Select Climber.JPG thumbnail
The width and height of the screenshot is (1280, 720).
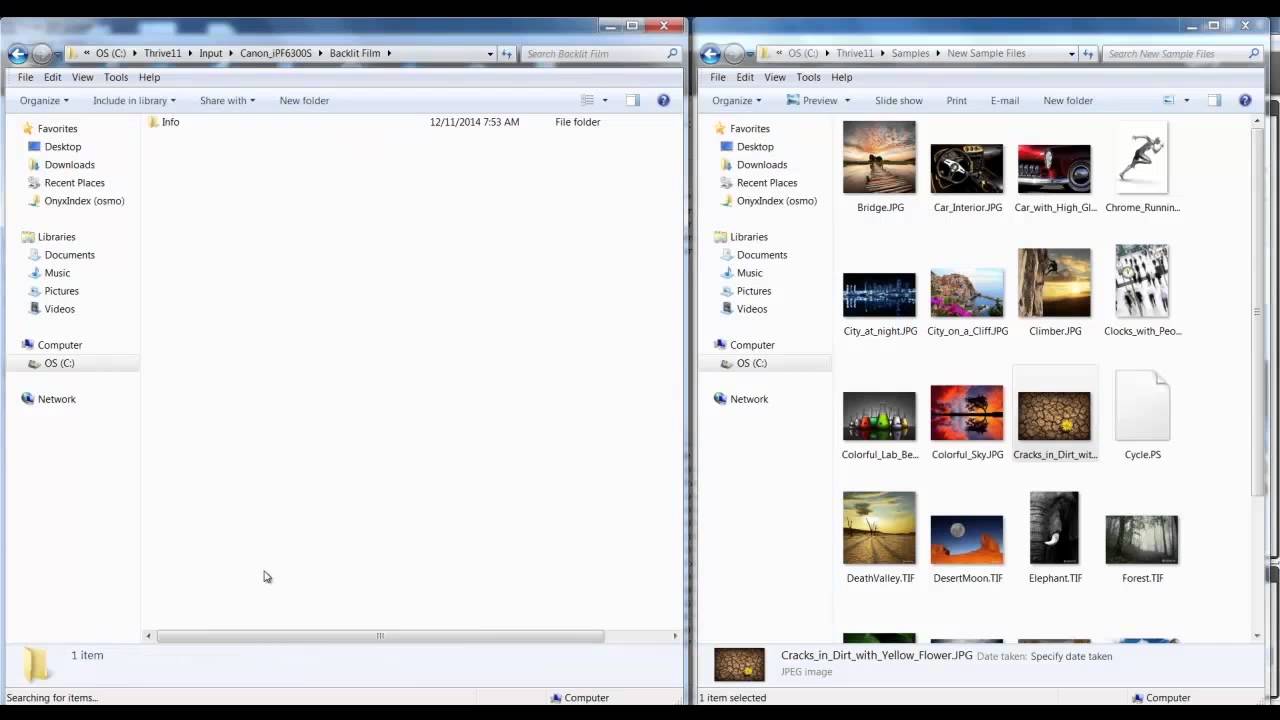pos(1054,283)
